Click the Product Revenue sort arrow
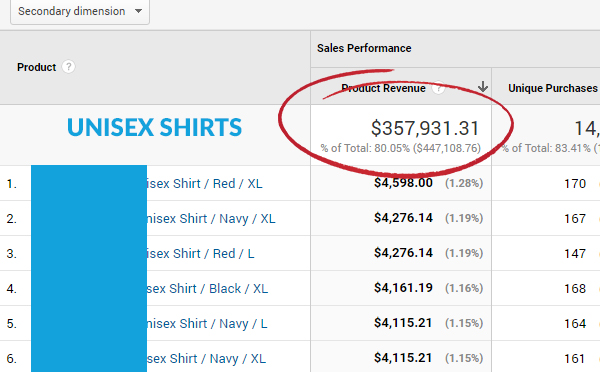 (x=483, y=87)
